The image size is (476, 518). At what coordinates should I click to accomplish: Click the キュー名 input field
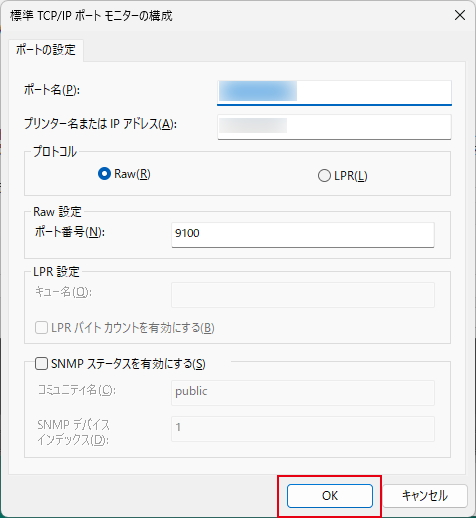click(x=303, y=295)
